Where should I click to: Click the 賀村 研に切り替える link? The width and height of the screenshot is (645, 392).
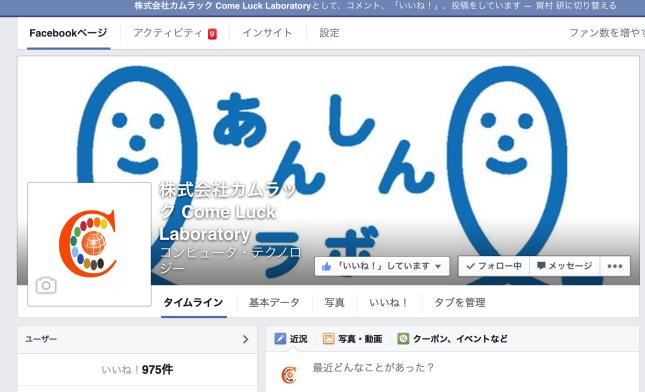[x=576, y=6]
